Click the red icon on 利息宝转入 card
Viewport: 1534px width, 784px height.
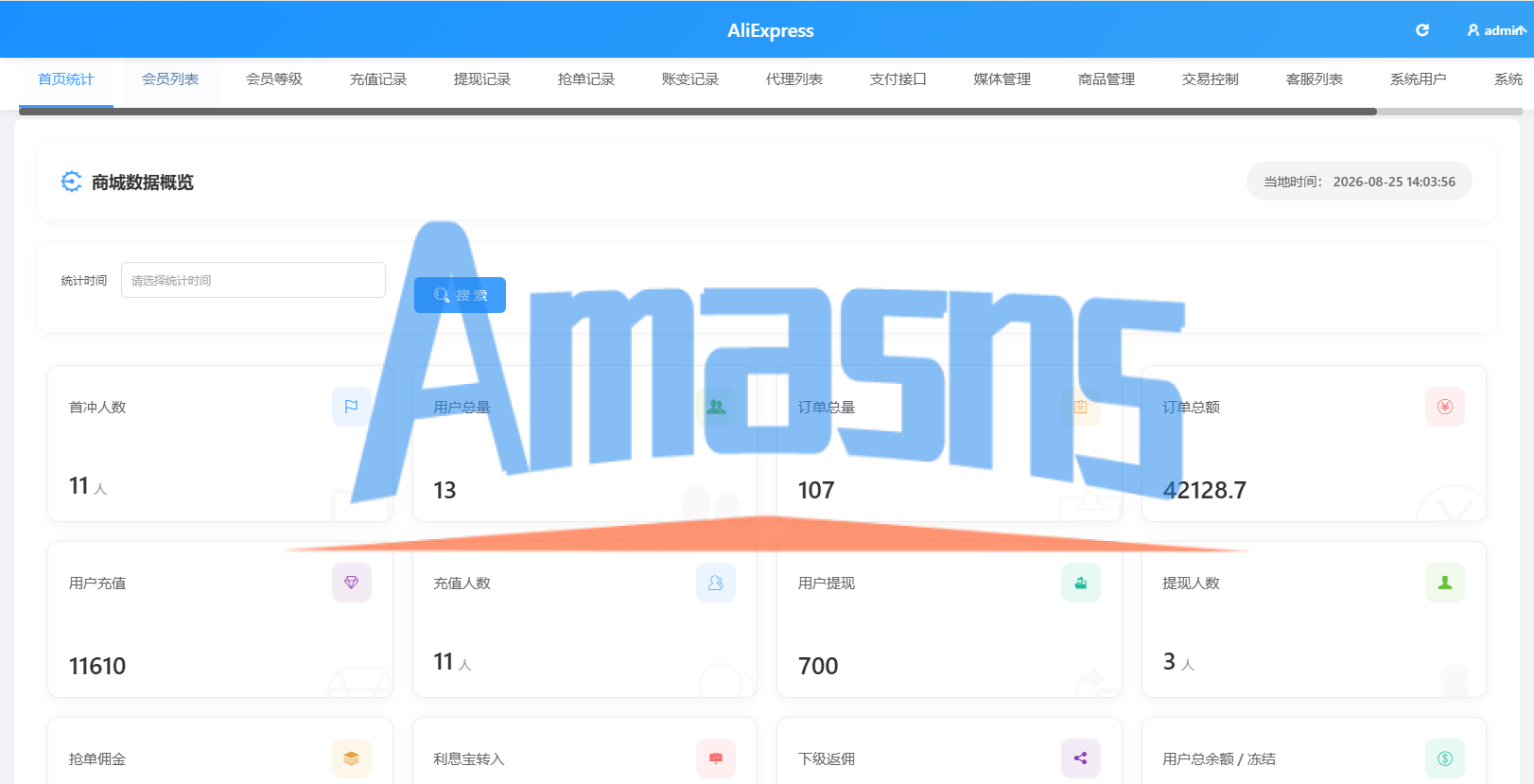click(716, 758)
